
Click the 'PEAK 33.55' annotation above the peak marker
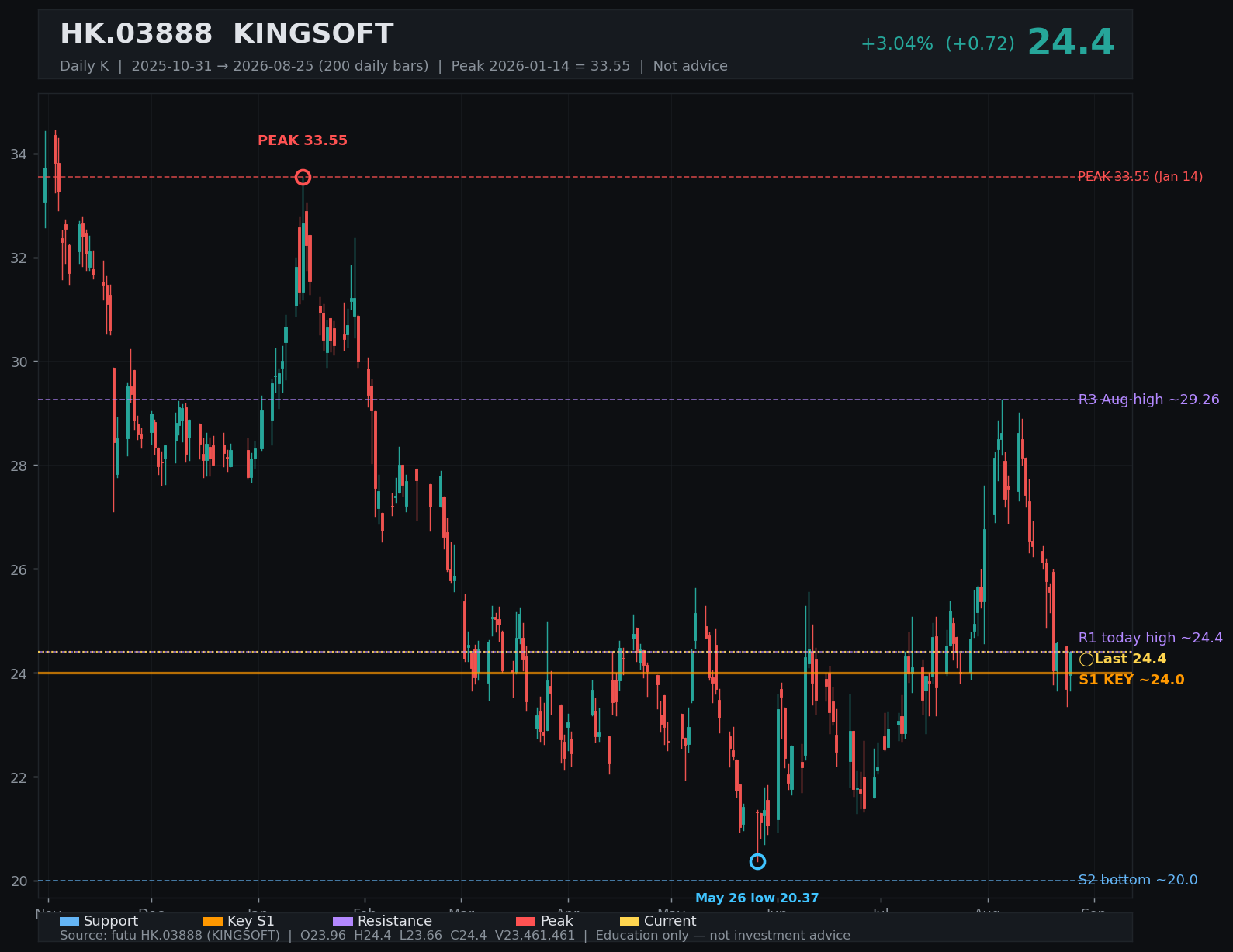(x=303, y=140)
